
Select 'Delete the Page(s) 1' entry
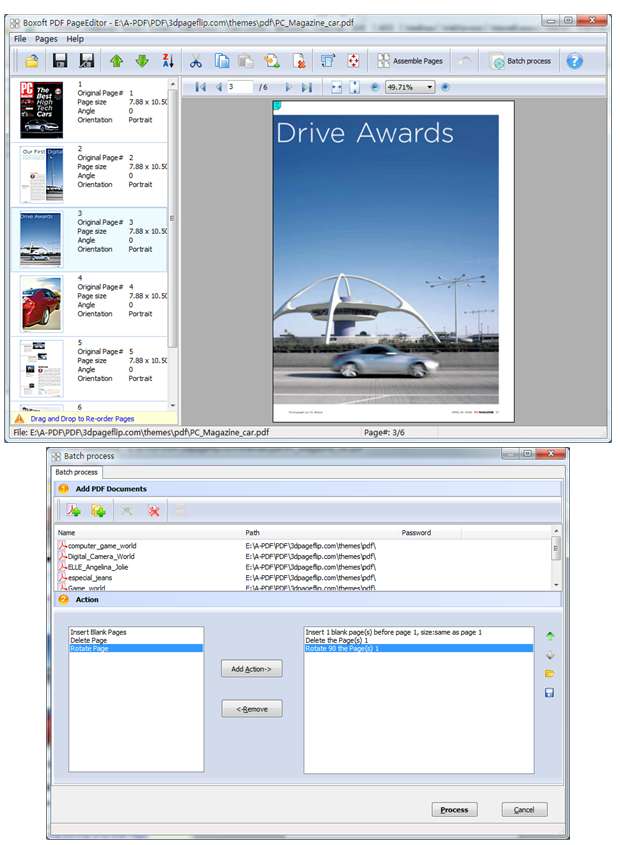click(x=419, y=640)
